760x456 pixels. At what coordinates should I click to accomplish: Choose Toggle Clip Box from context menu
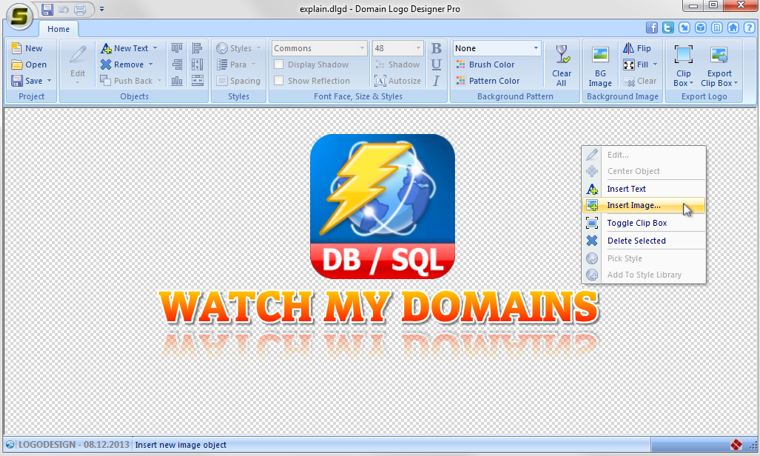point(644,223)
